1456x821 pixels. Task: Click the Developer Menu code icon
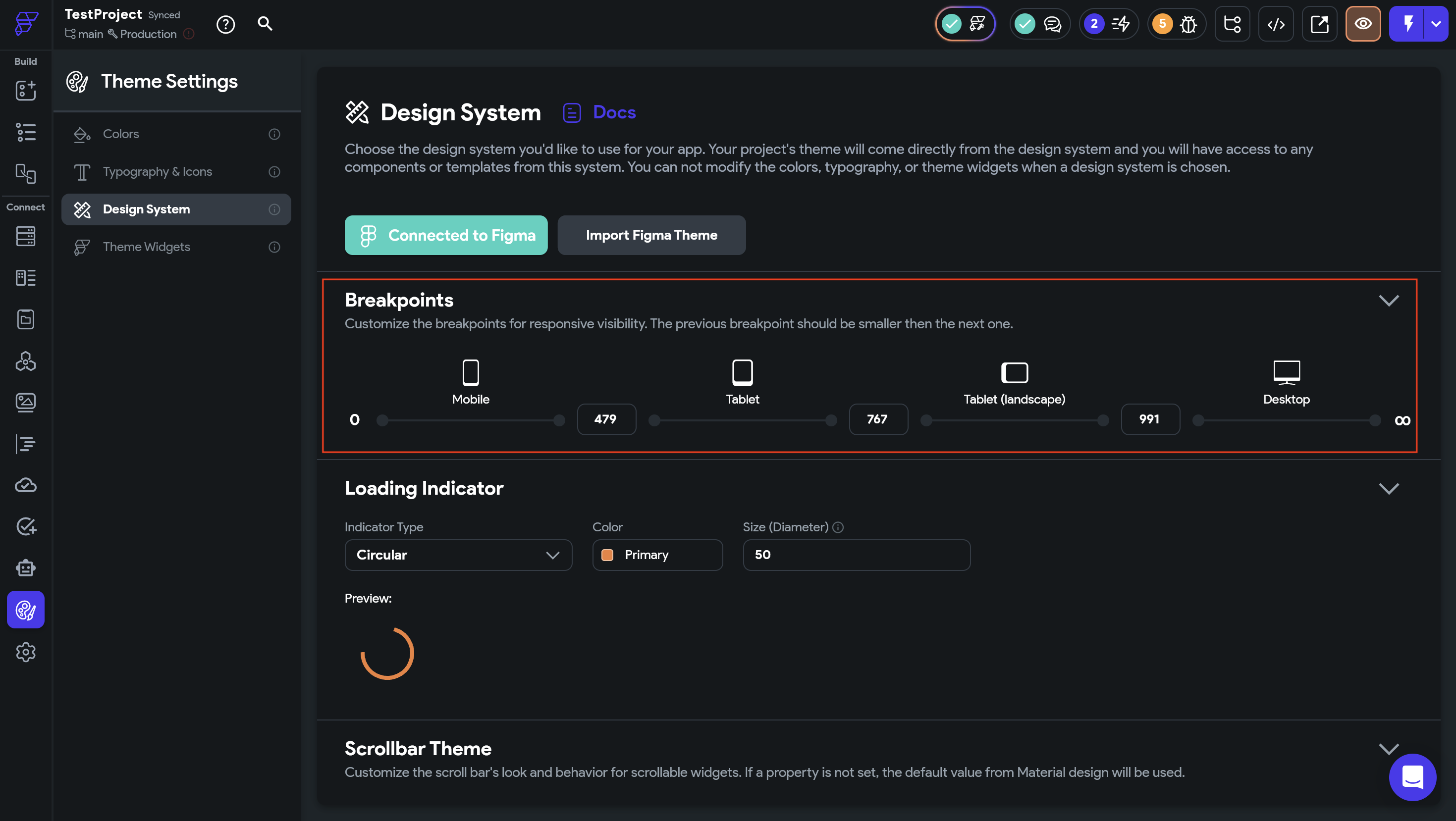(1276, 24)
